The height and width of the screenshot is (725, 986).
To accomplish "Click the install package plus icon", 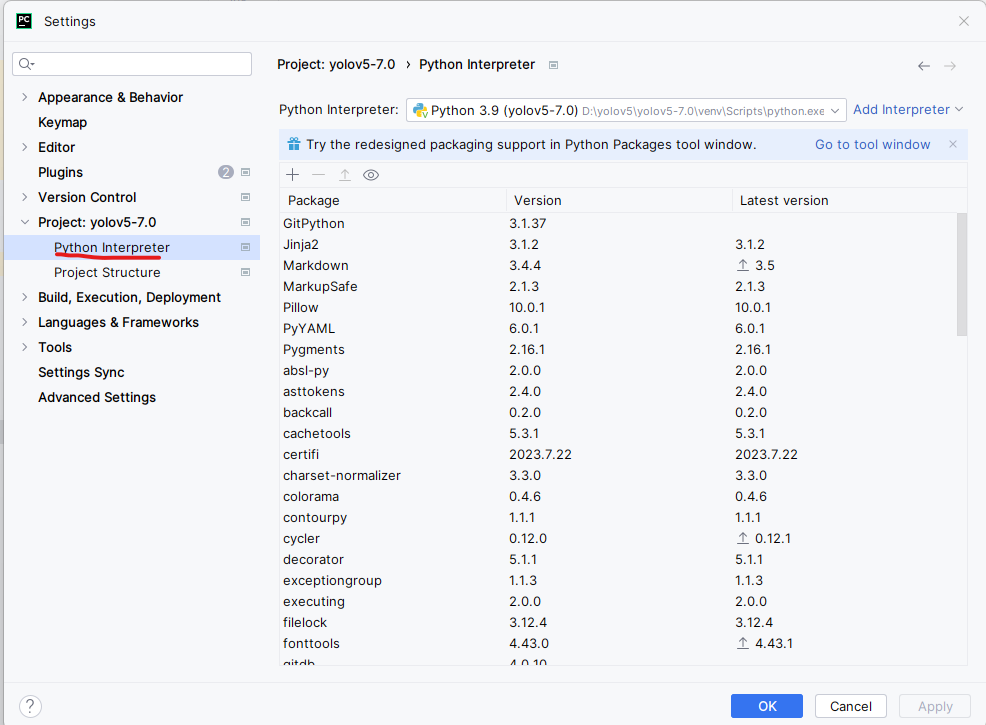I will point(292,175).
